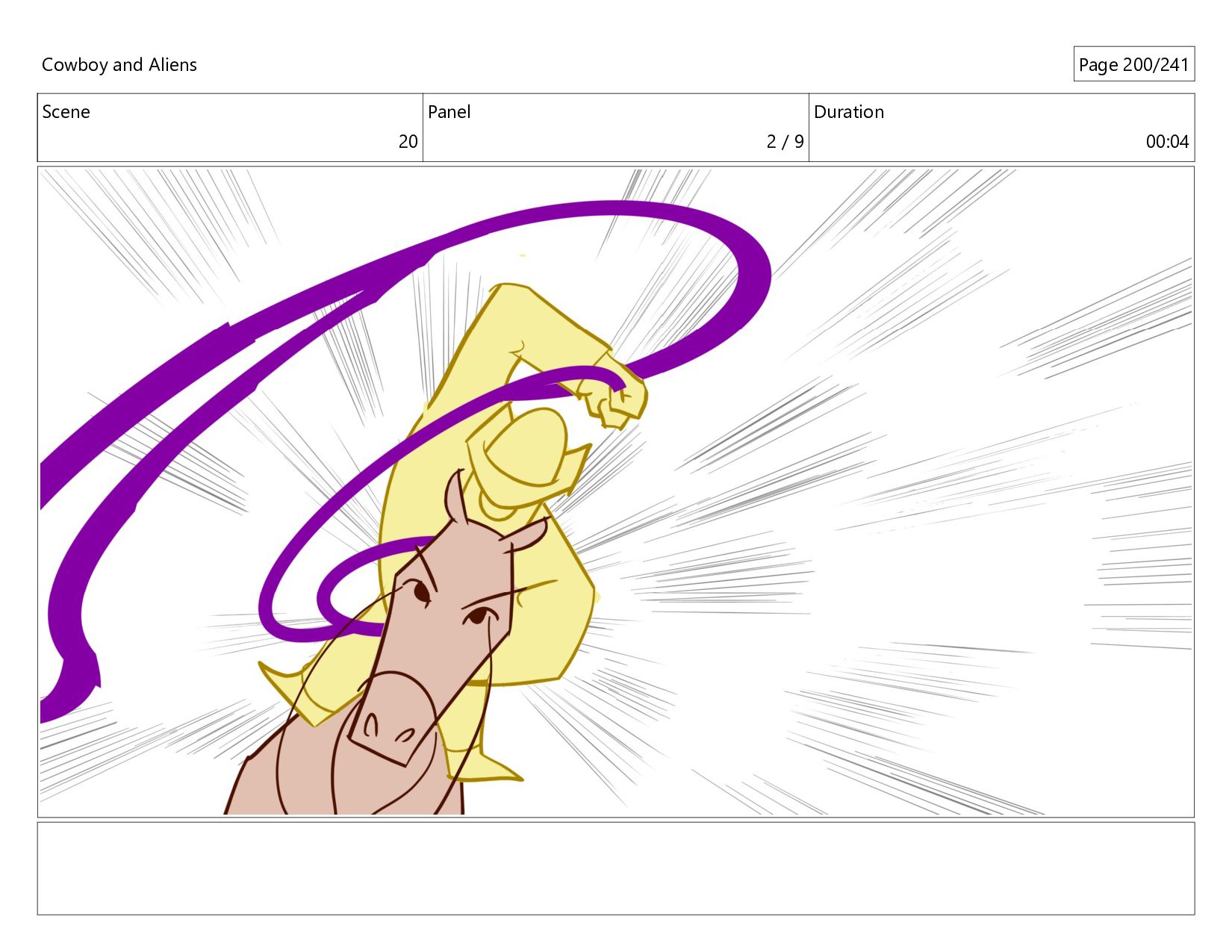Image resolution: width=1232 pixels, height=952 pixels.
Task: Click the empty notes box below the panel
Action: click(x=616, y=868)
